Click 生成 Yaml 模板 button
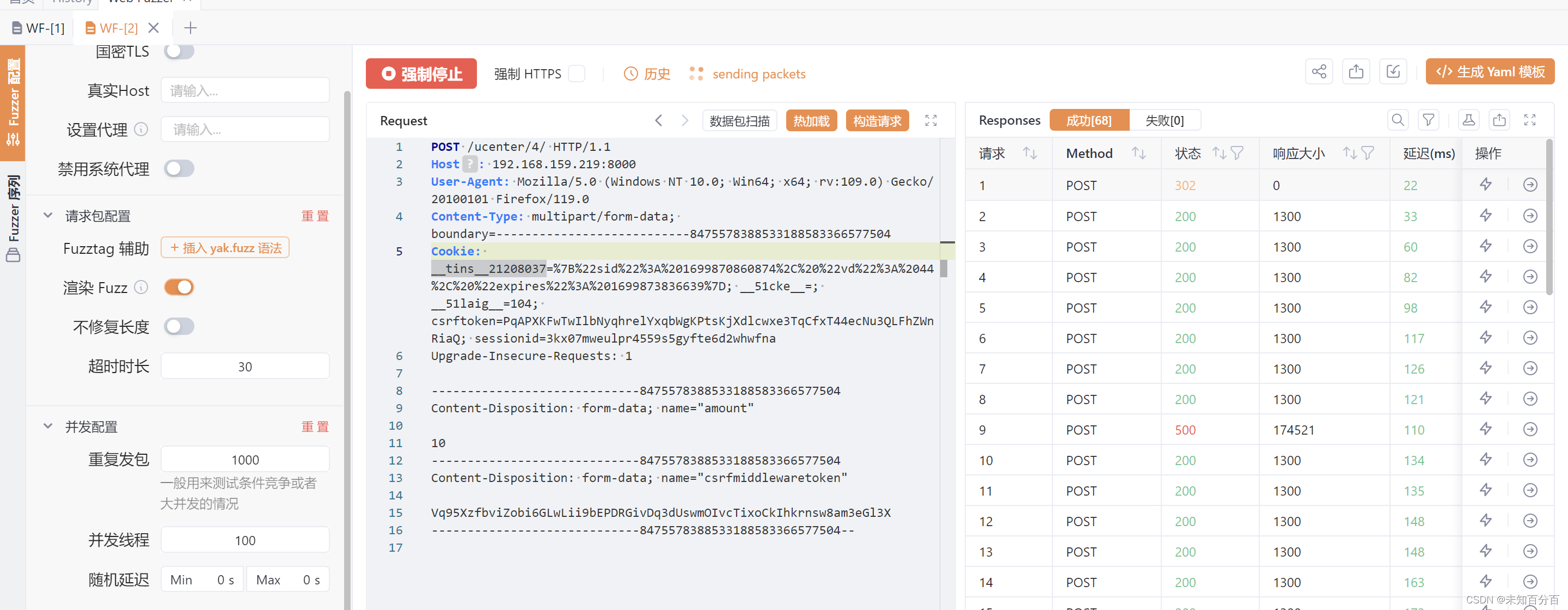Viewport: 1568px width, 610px height. (x=1490, y=72)
